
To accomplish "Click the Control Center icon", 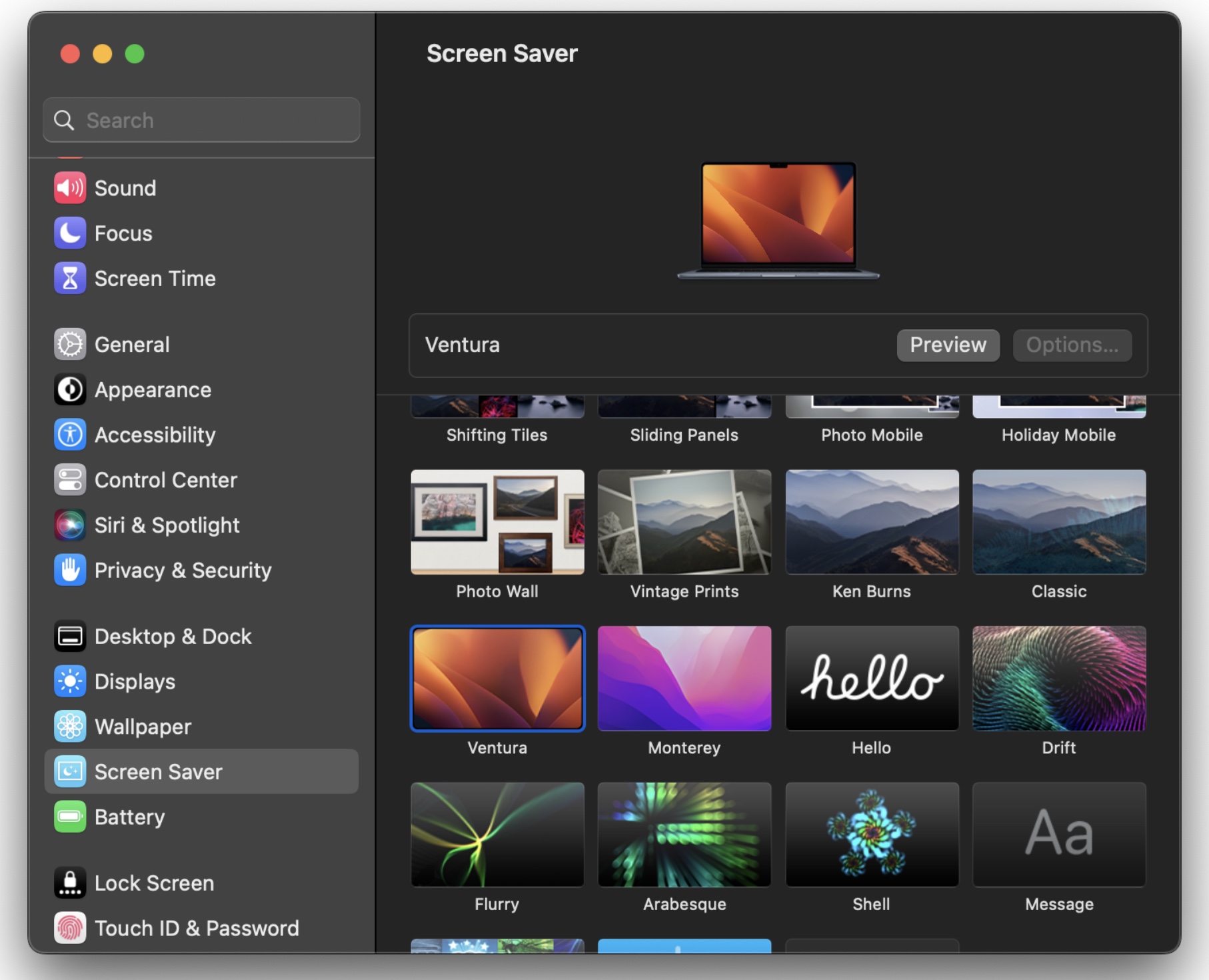I will 70,479.
